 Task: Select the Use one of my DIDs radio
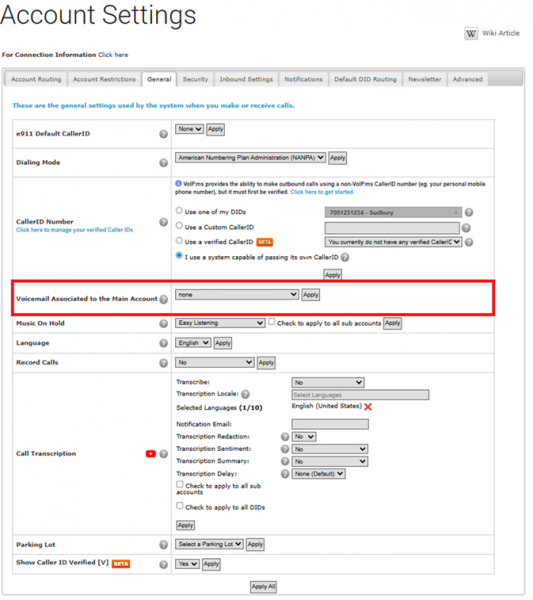point(179,210)
